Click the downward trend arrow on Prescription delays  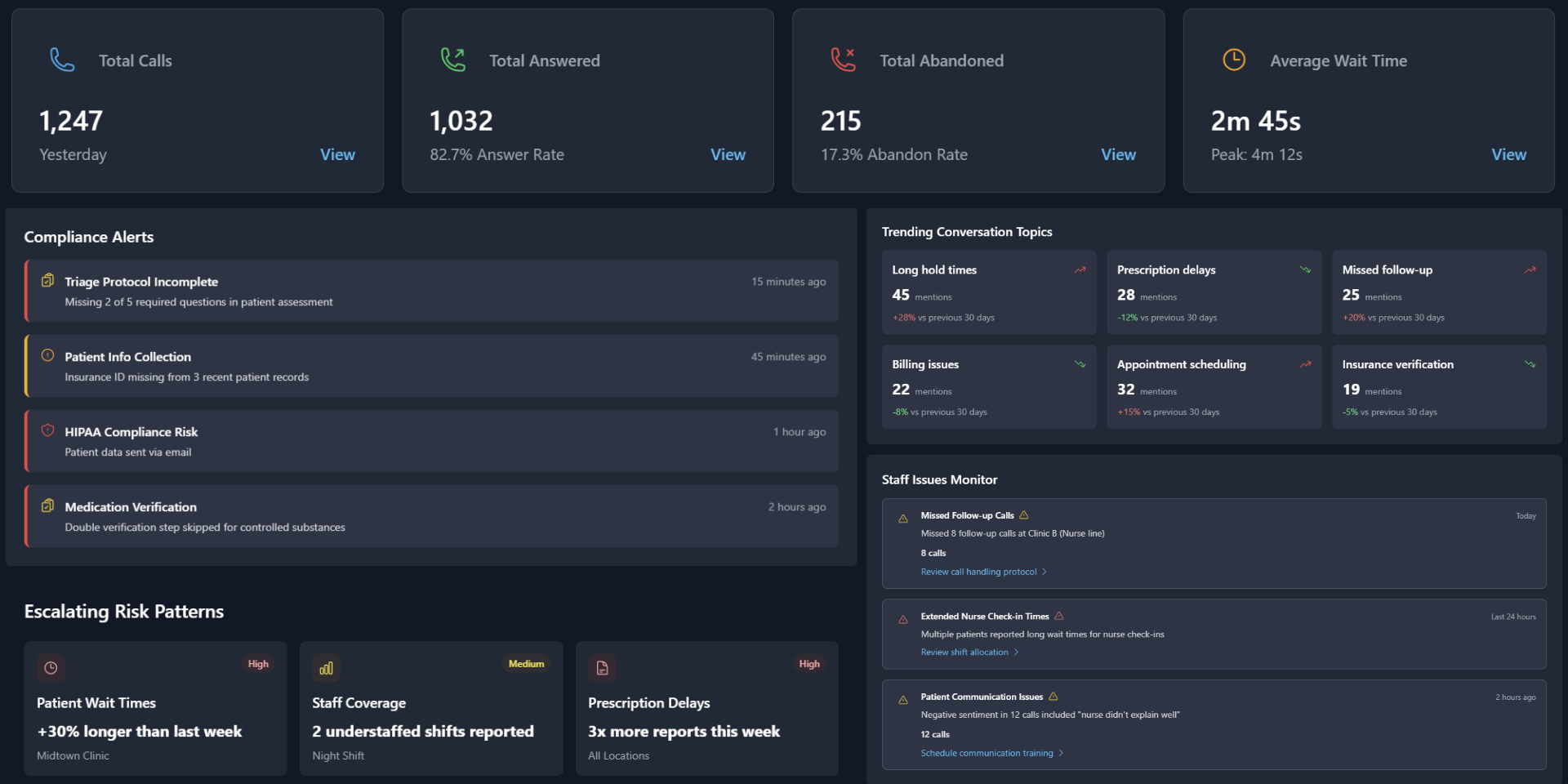coord(1305,269)
